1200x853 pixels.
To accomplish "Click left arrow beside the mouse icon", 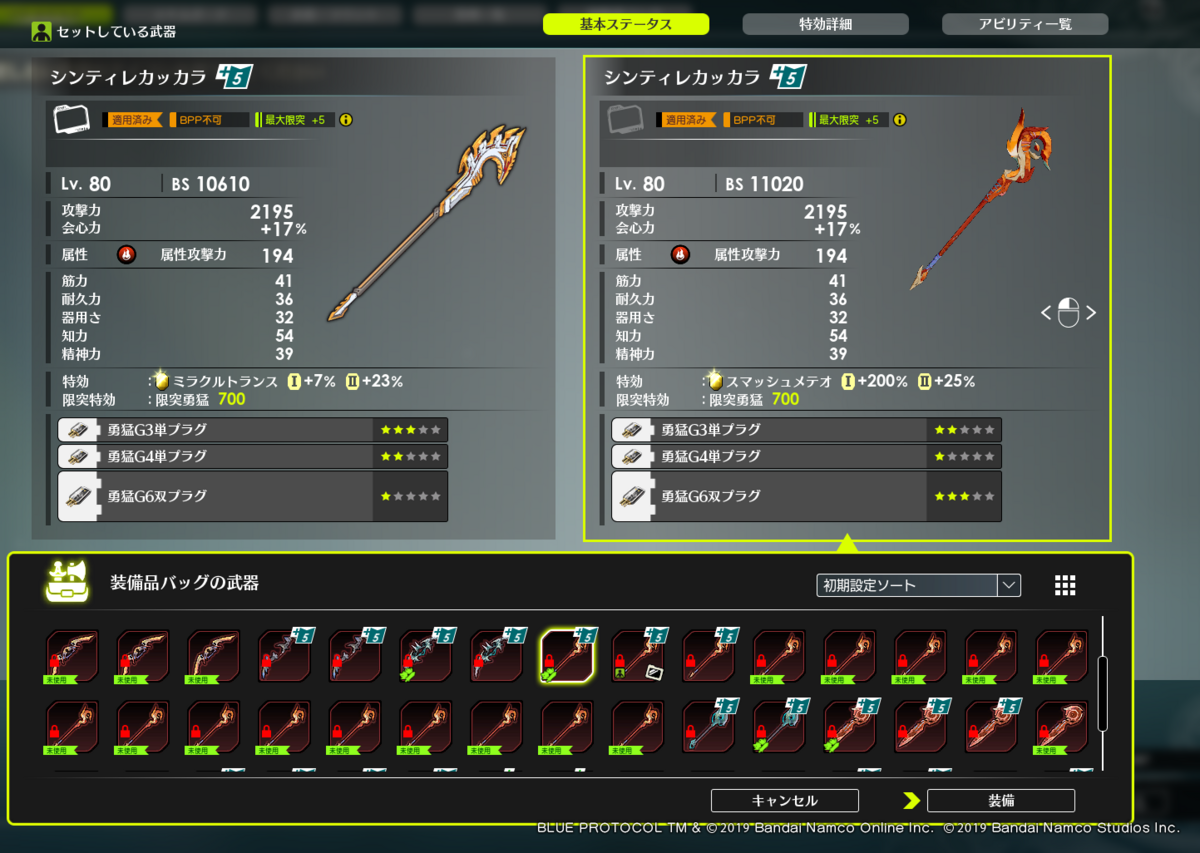I will point(1046,313).
